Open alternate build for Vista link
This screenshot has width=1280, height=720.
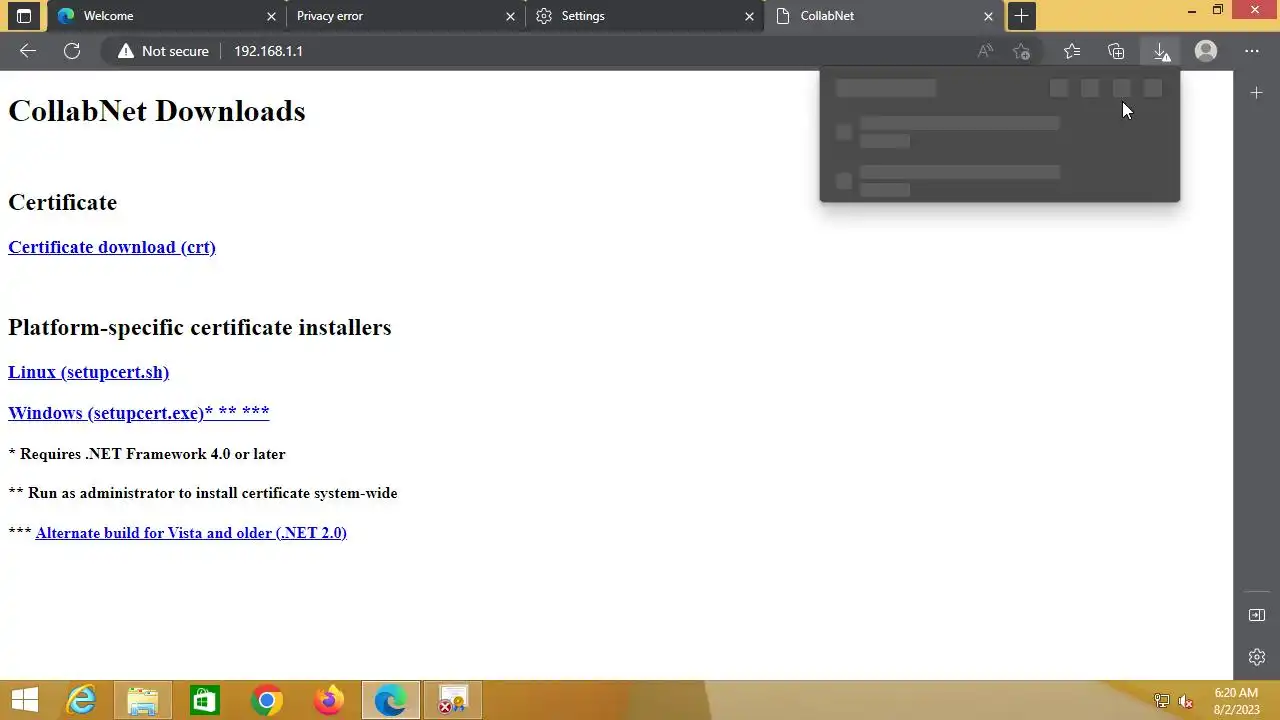coord(191,533)
